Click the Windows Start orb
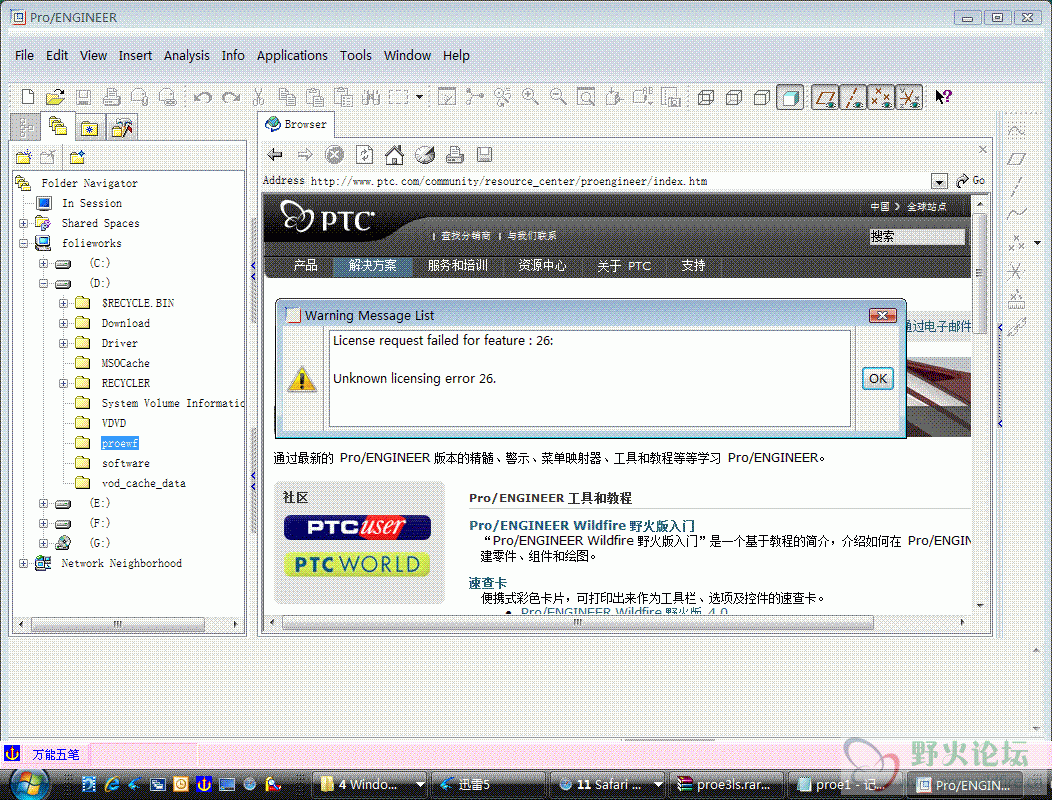Image resolution: width=1052 pixels, height=800 pixels. [28, 783]
